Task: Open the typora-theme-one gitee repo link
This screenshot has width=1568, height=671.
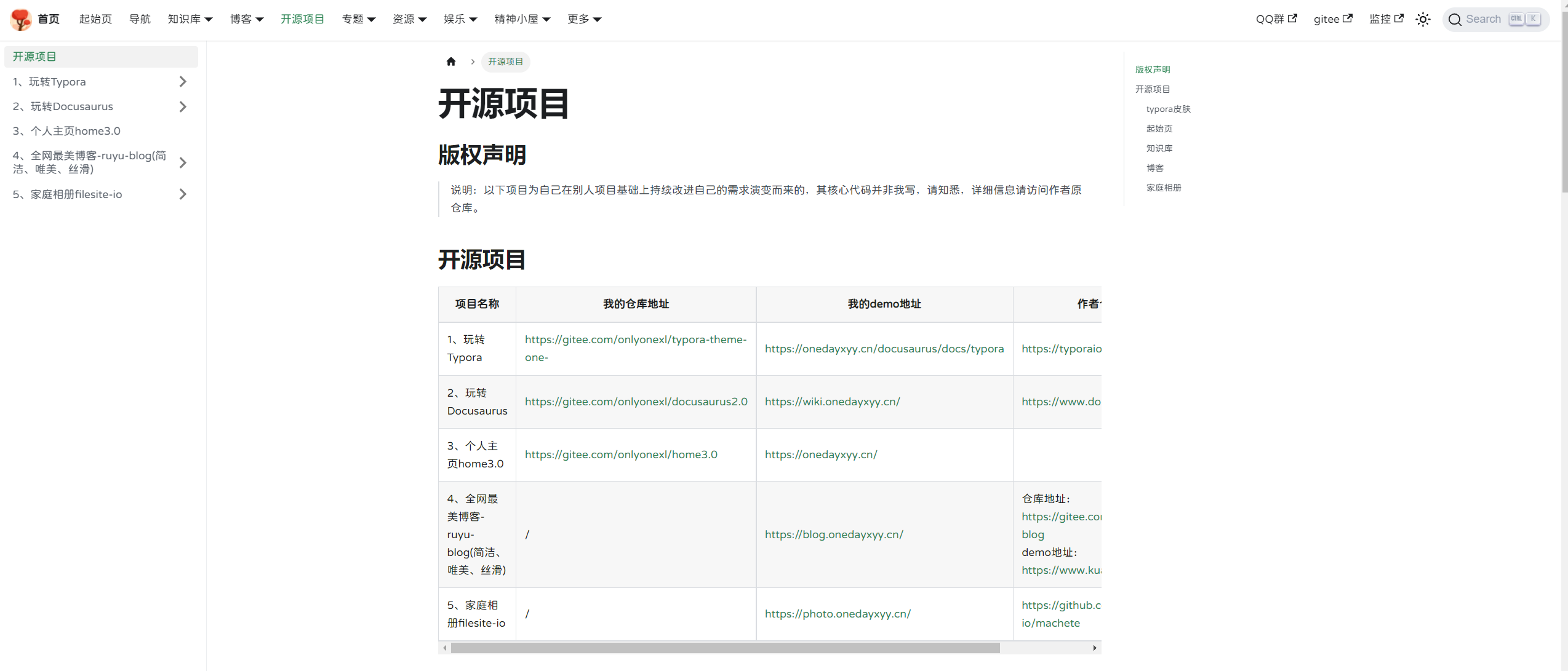Action: point(636,348)
